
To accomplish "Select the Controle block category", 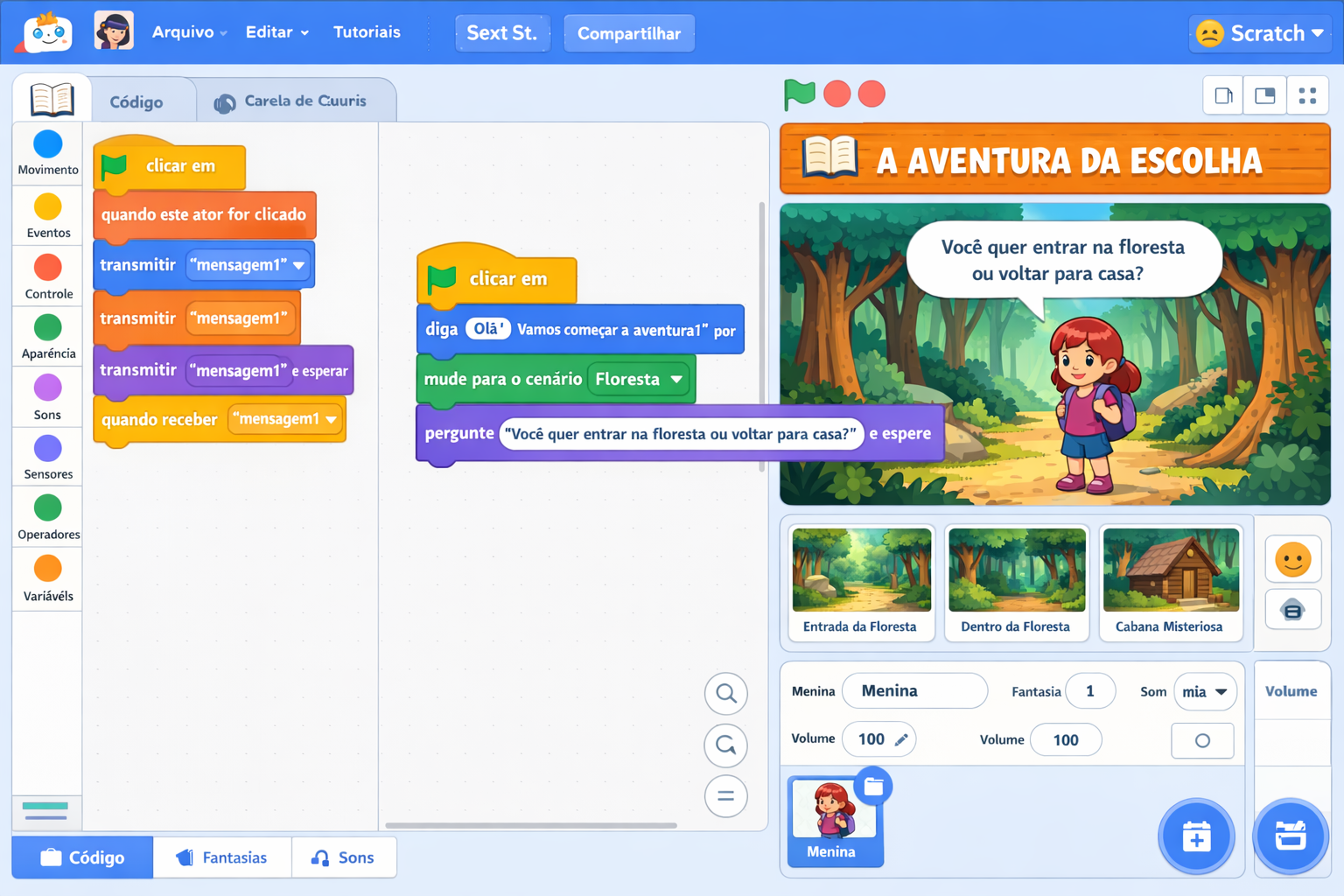I will (47, 276).
